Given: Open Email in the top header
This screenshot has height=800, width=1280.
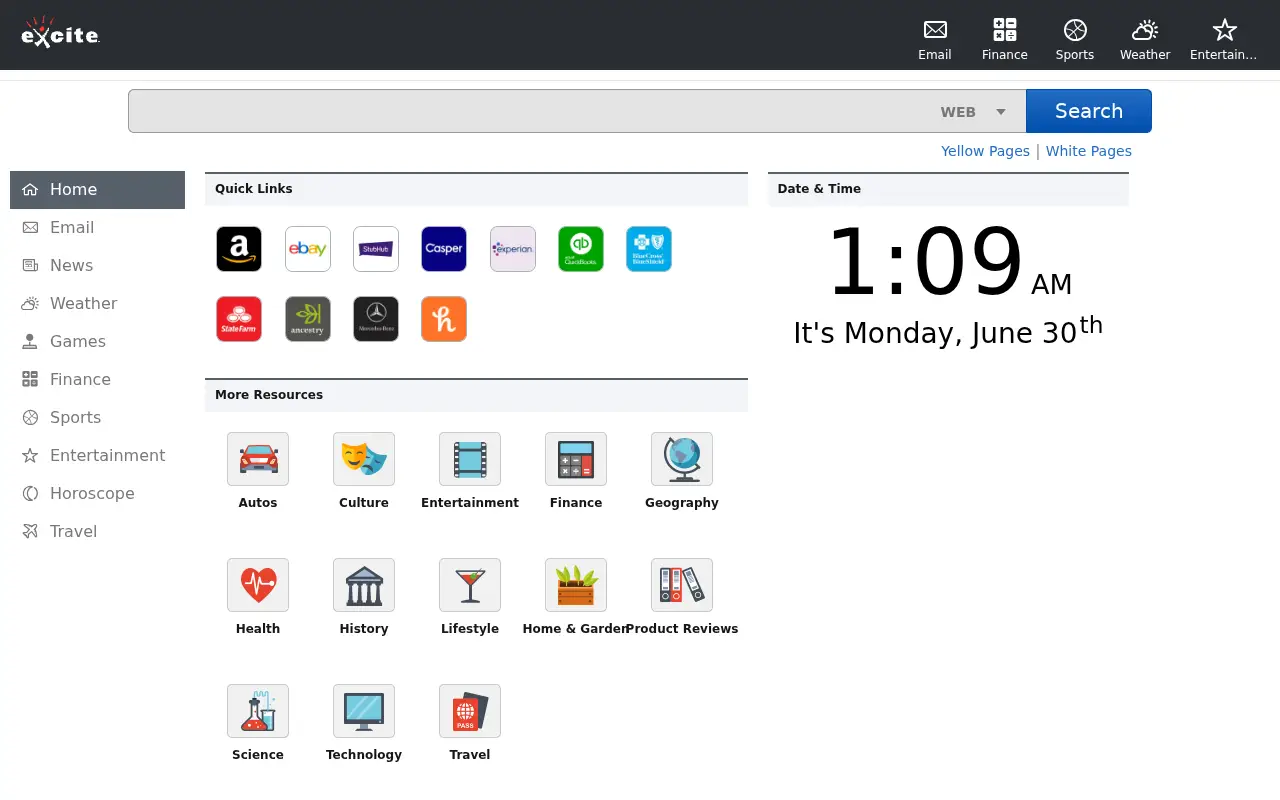Looking at the screenshot, I should pos(935,40).
